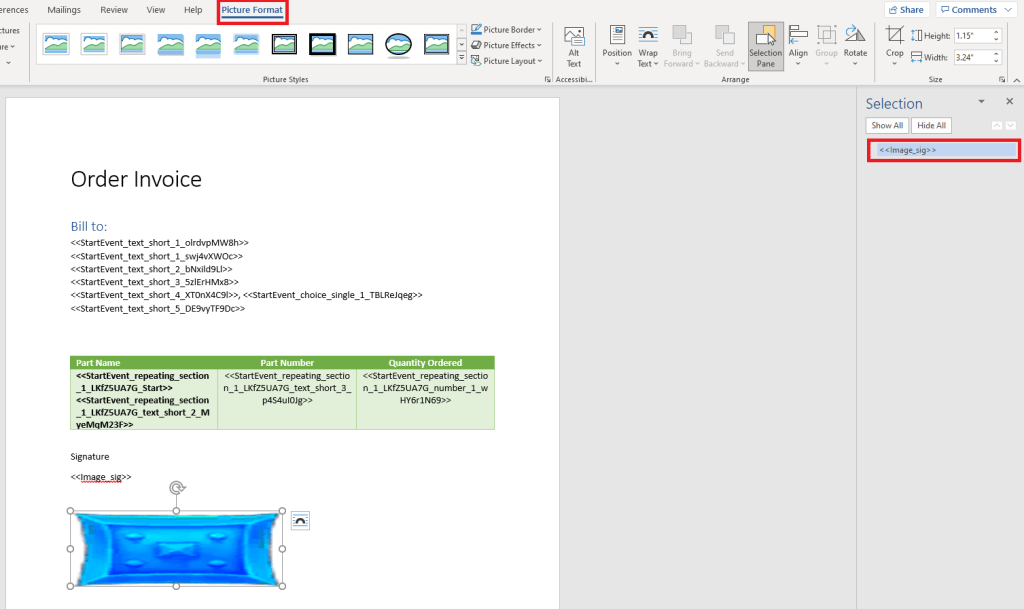Click the Hide All button
1024x609 pixels.
(x=931, y=126)
